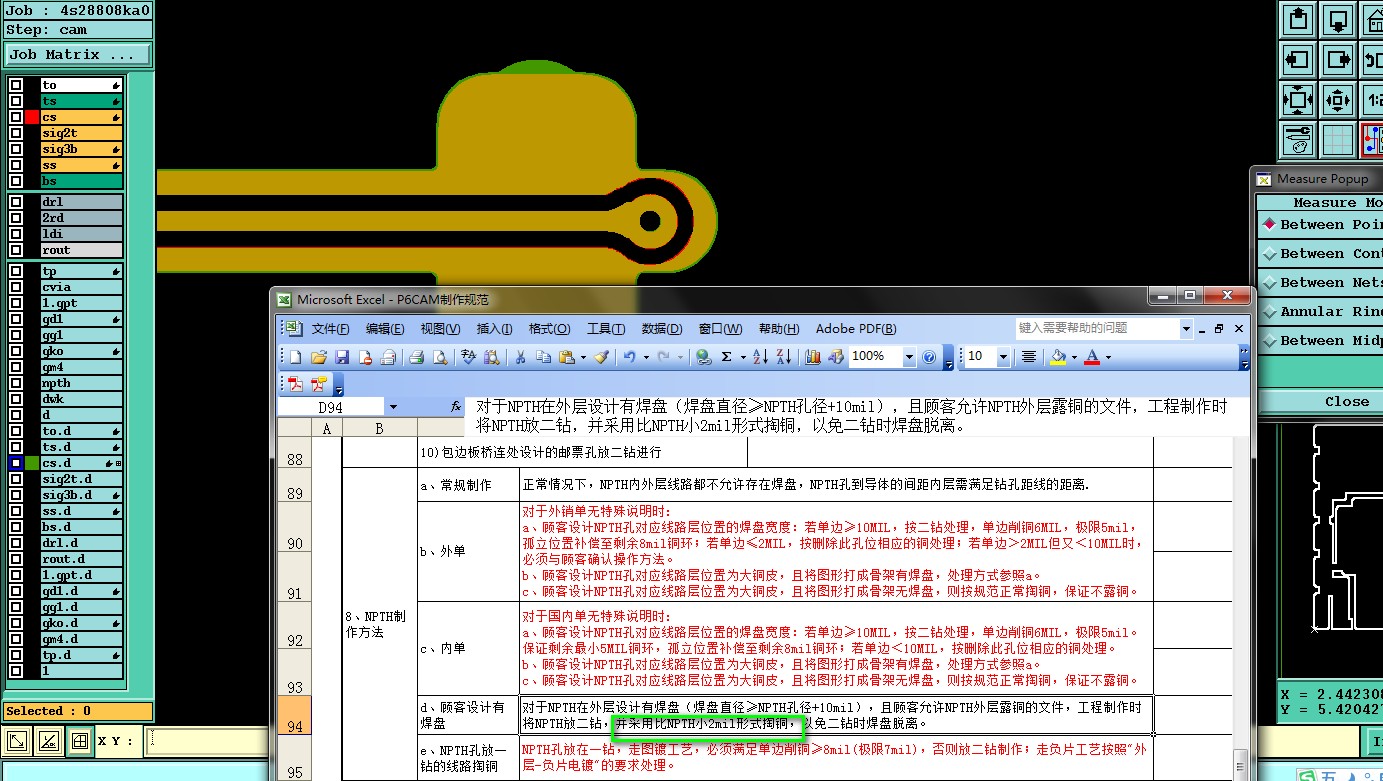Click Excel Open folder icon

coord(319,357)
